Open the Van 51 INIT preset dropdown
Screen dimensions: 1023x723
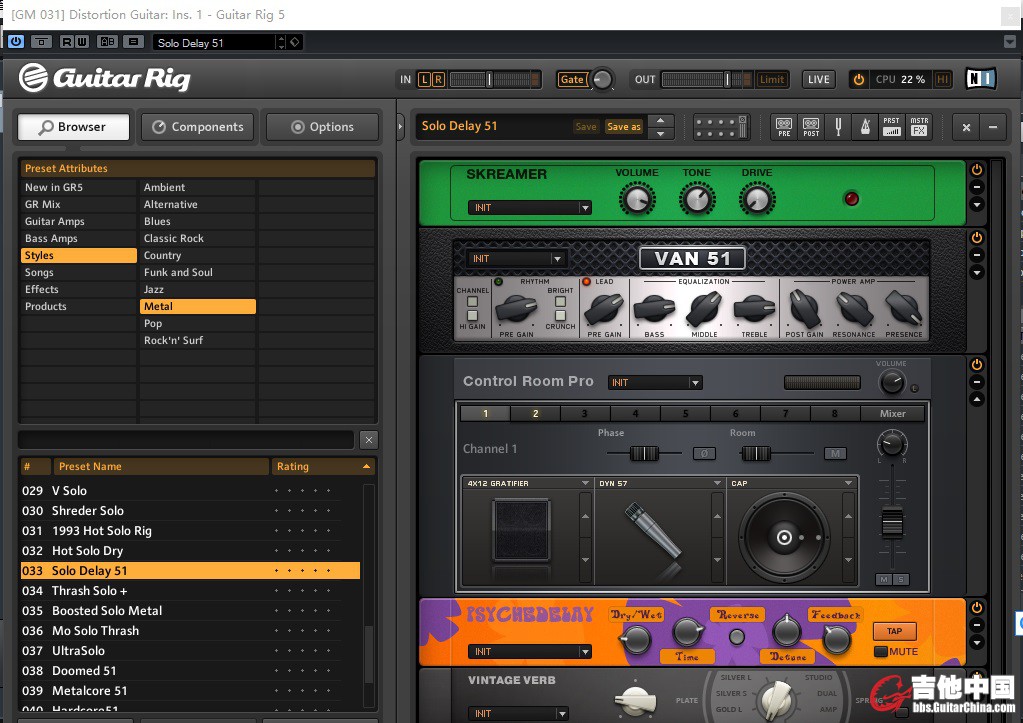[516, 258]
